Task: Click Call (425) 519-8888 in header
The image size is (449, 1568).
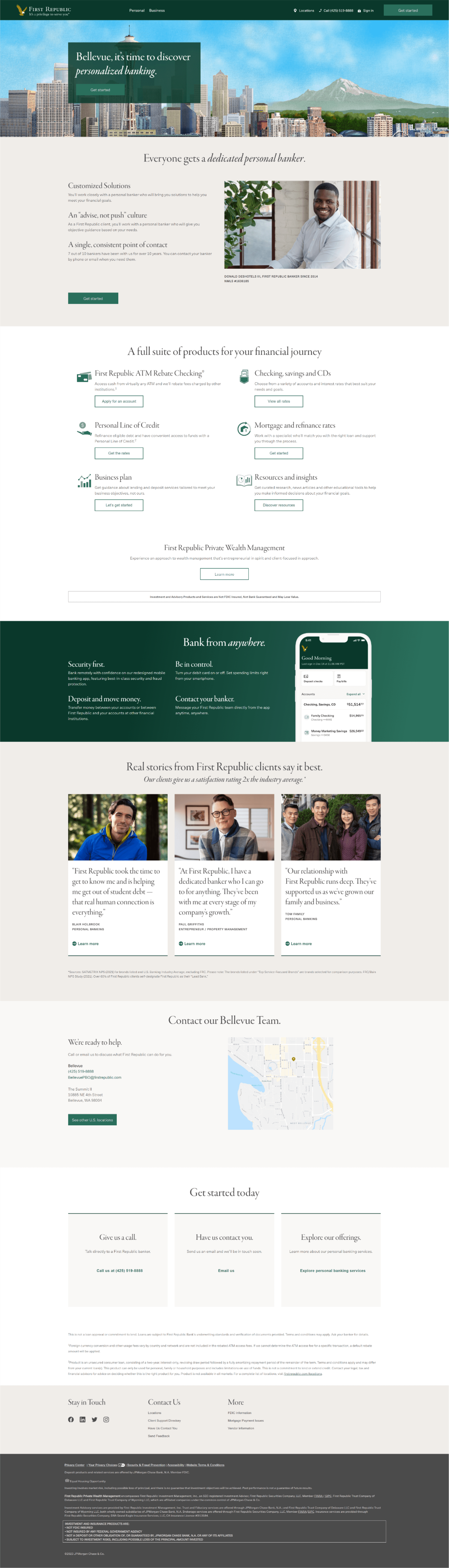Action: point(338,10)
